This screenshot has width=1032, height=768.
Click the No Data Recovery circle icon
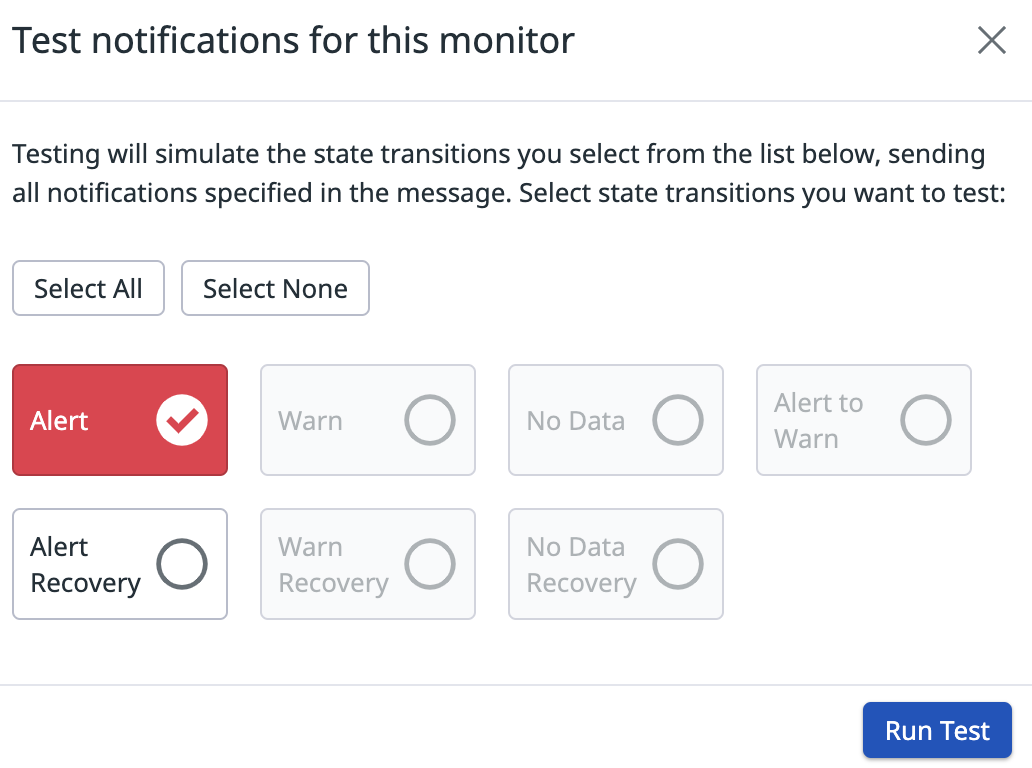point(678,565)
